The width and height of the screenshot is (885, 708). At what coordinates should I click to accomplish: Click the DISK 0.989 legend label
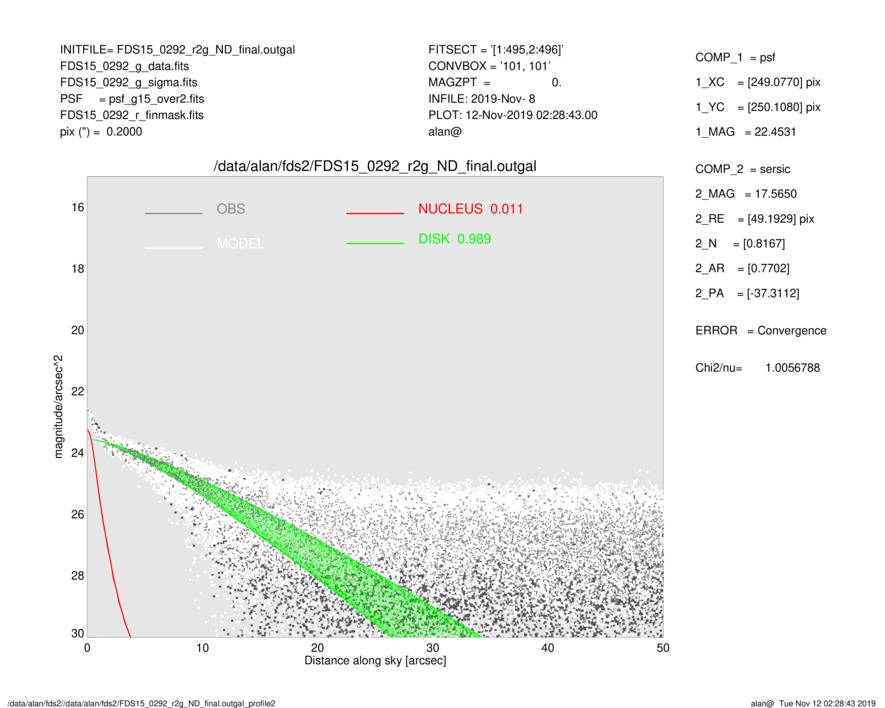(454, 239)
